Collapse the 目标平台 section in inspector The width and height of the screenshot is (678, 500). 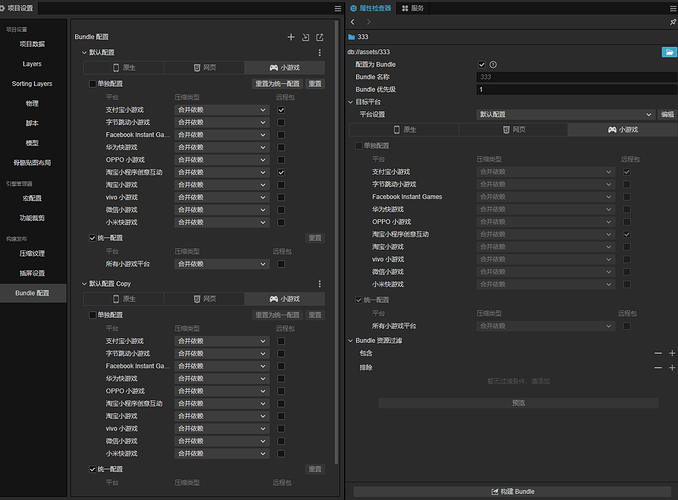click(351, 102)
